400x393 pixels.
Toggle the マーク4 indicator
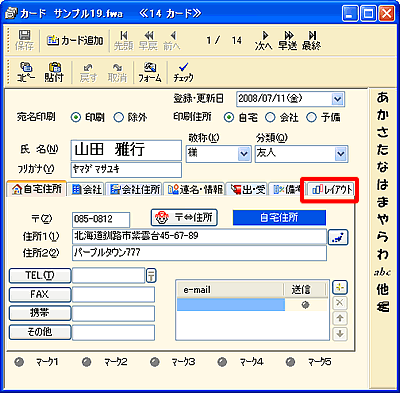(222, 362)
